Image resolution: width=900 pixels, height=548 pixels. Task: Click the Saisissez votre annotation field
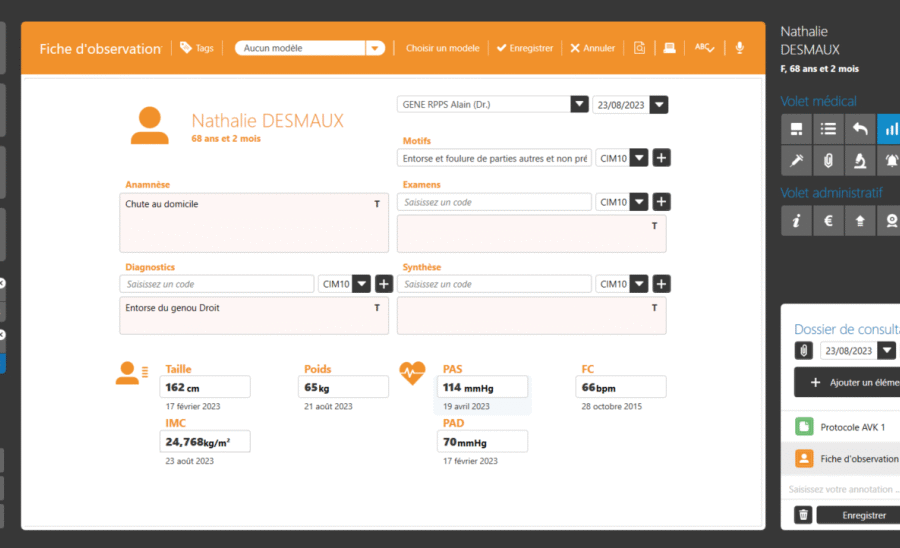pos(840,489)
